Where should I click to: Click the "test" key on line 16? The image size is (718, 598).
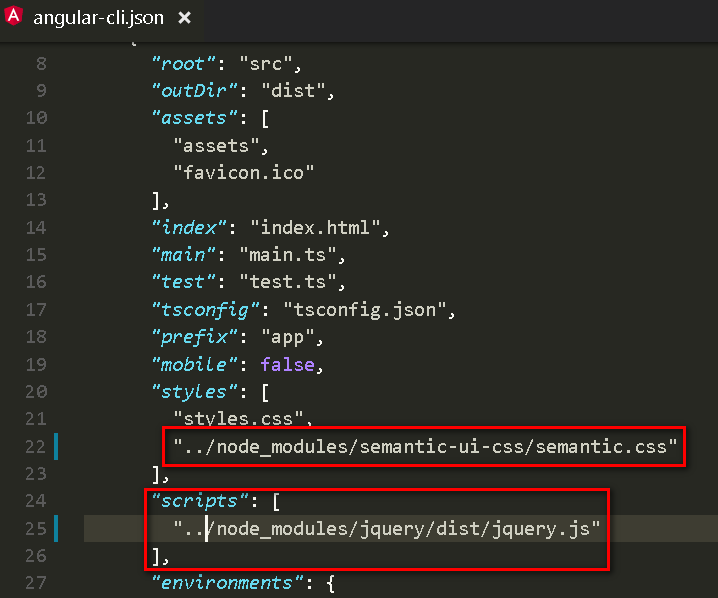click(x=183, y=282)
